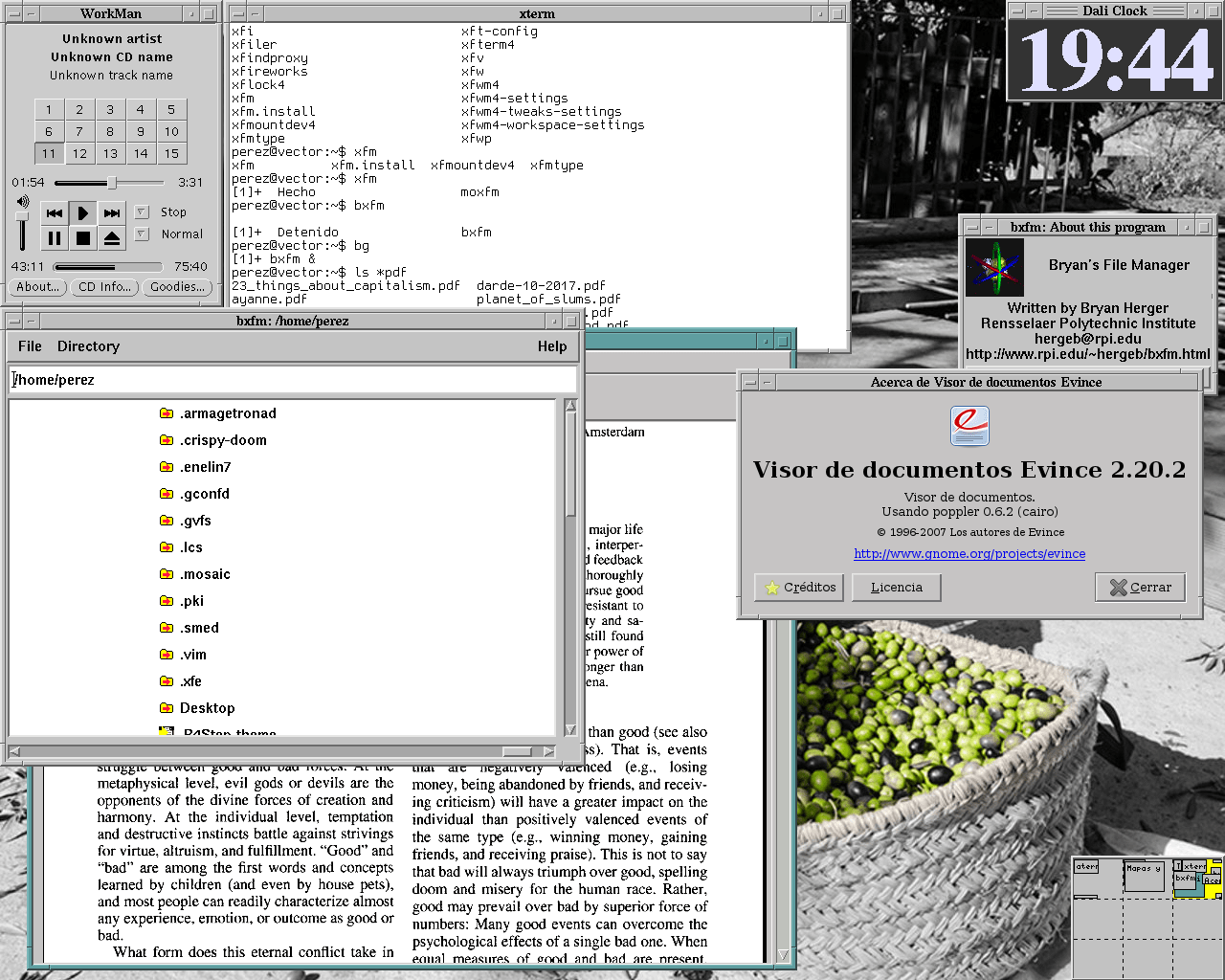This screenshot has height=980, width=1225.
Task: Click the Evince document scroll-down arrow
Action: (784, 955)
